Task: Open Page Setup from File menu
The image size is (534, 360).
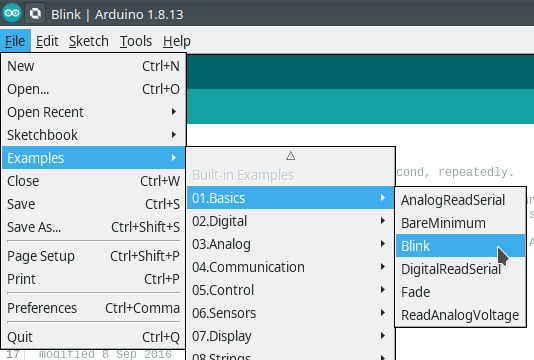Action: (93, 256)
